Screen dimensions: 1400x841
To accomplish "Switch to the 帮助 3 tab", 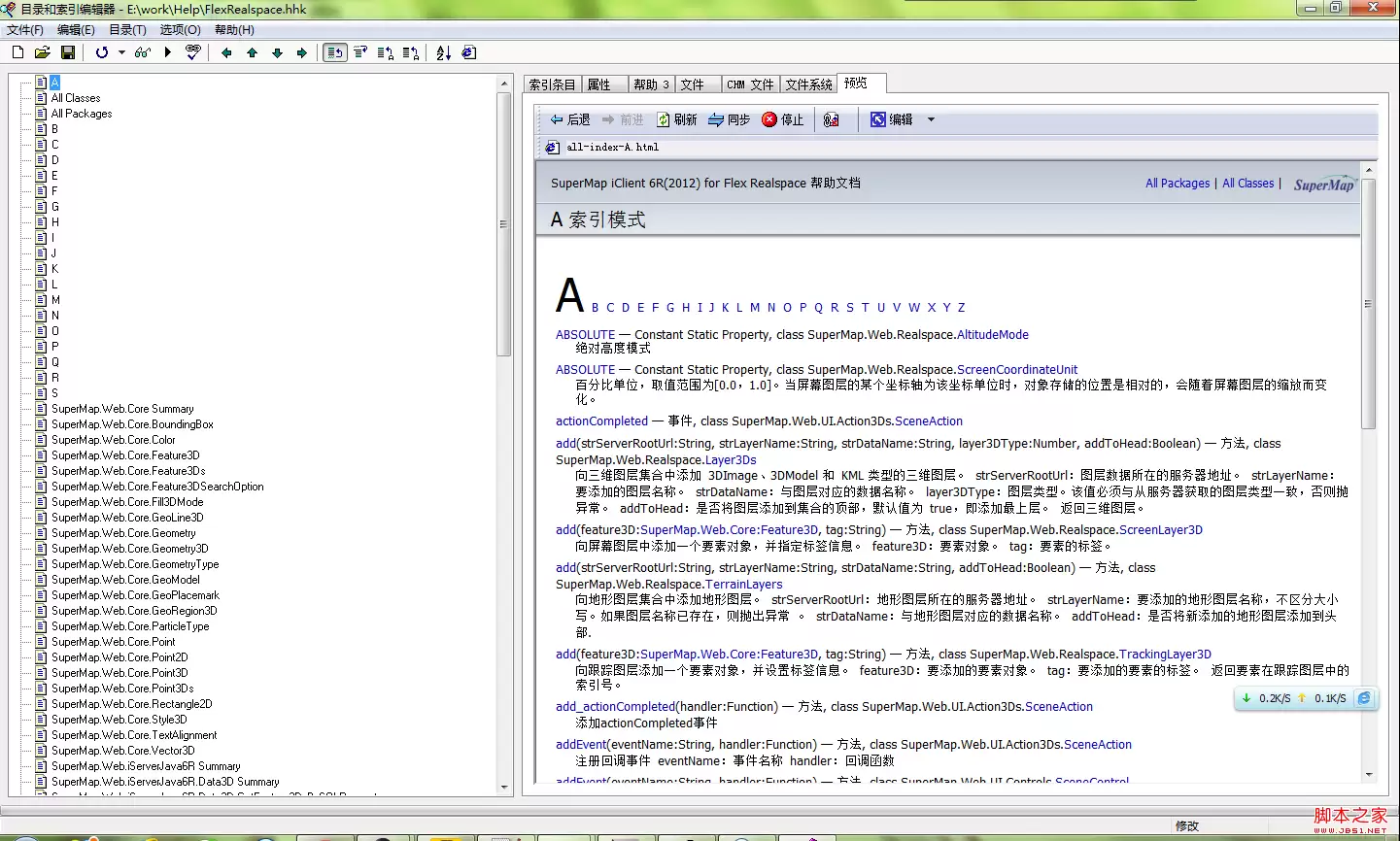I will tap(651, 84).
